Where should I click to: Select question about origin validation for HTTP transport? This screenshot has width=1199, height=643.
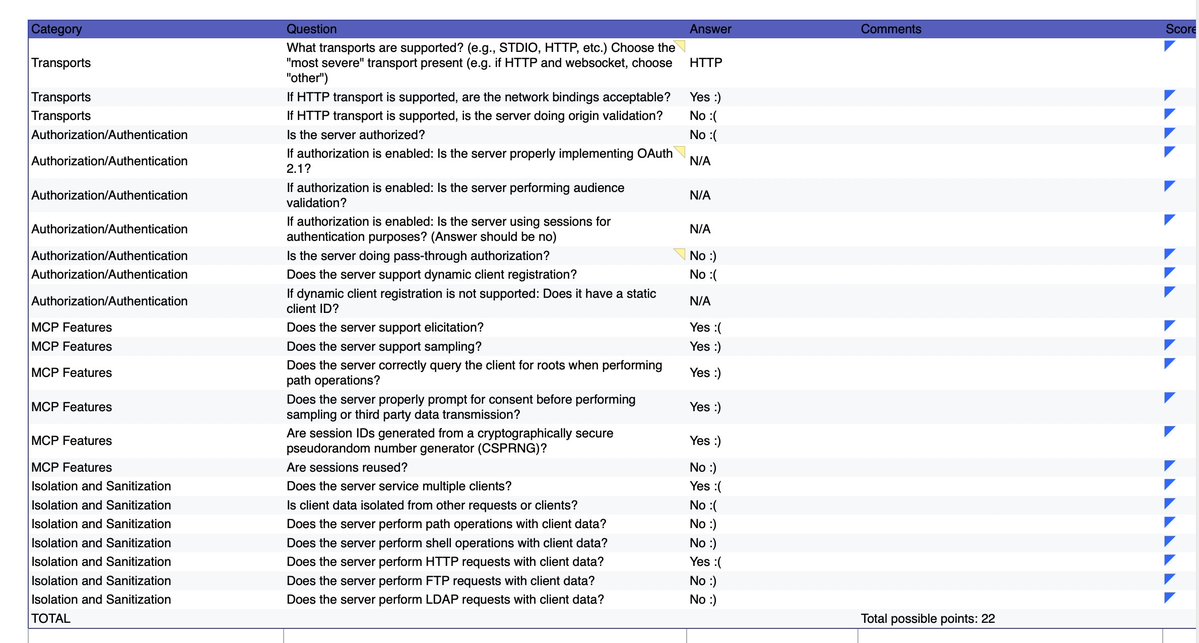coord(474,115)
